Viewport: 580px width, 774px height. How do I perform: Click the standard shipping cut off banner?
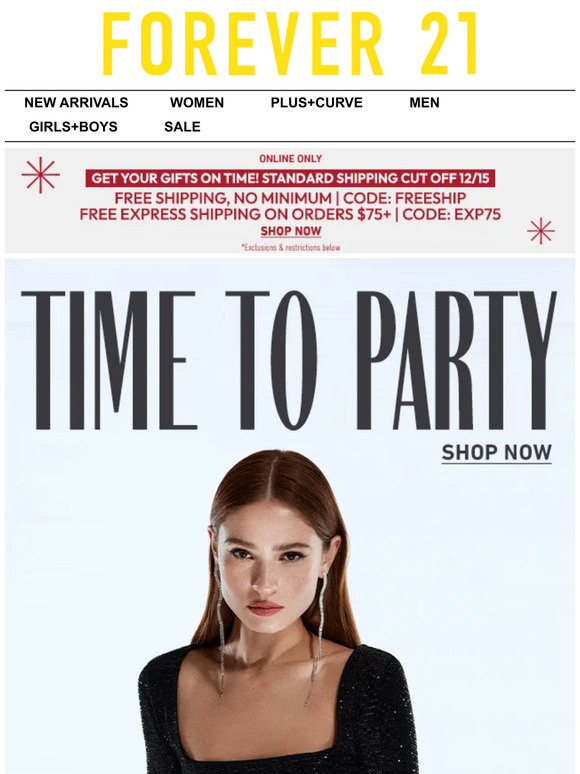(x=290, y=178)
